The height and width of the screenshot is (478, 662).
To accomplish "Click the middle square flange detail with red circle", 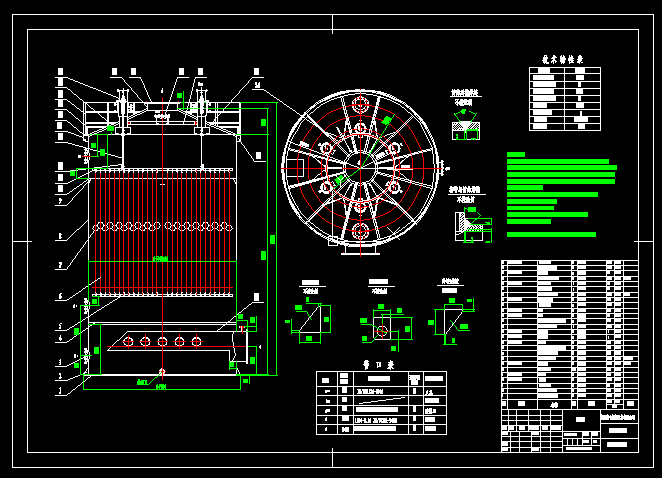I will pos(381,325).
